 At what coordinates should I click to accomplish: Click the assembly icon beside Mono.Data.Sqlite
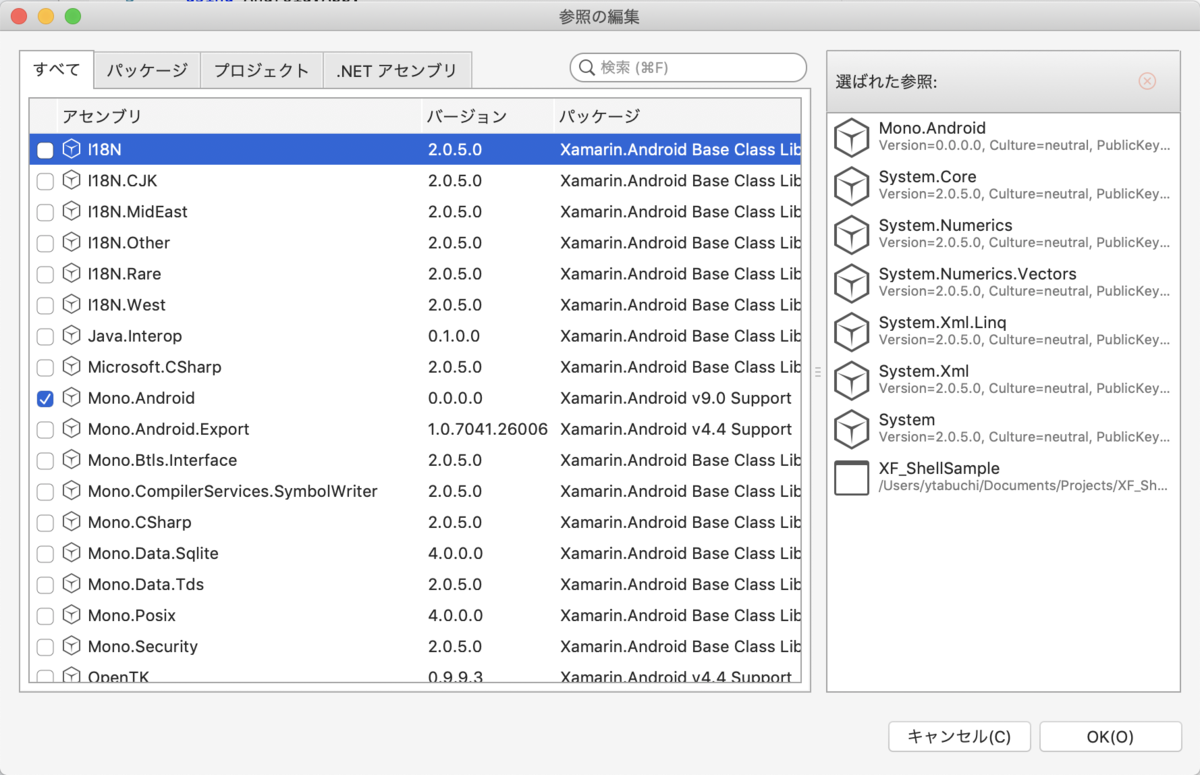tap(71, 552)
